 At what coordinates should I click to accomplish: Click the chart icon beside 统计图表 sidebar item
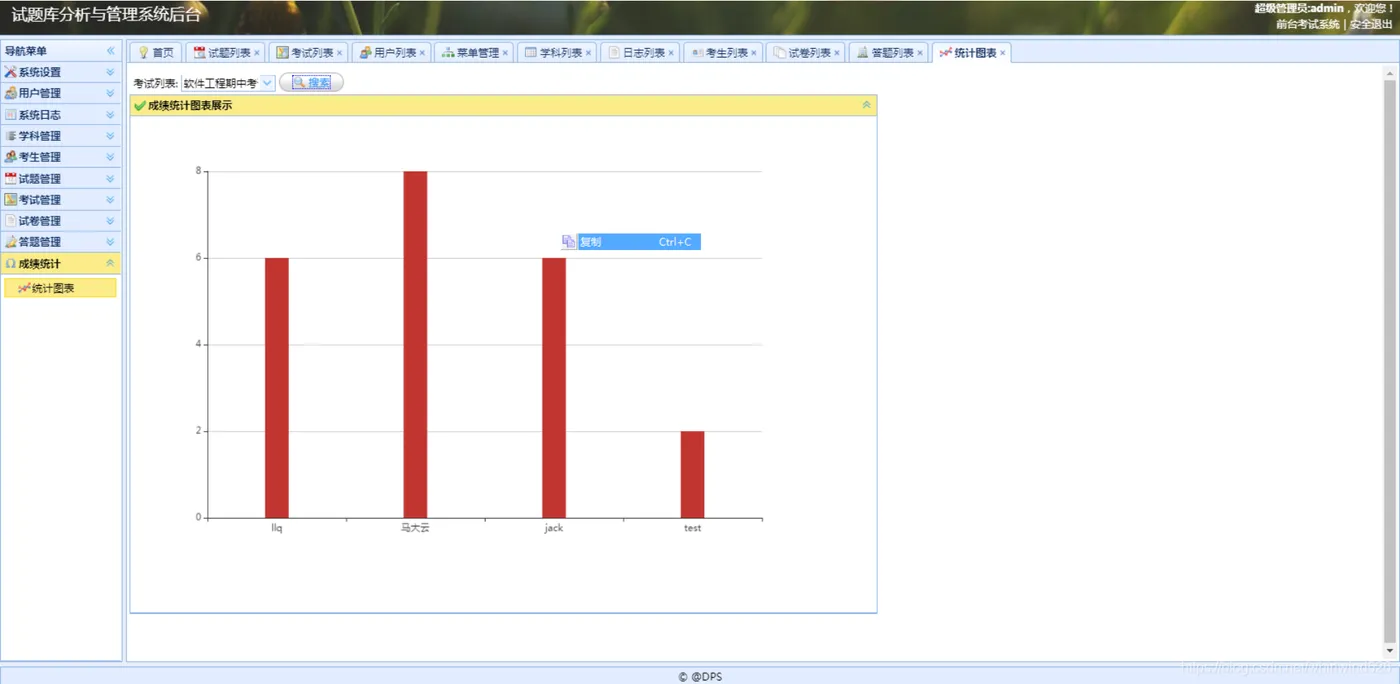[x=24, y=288]
